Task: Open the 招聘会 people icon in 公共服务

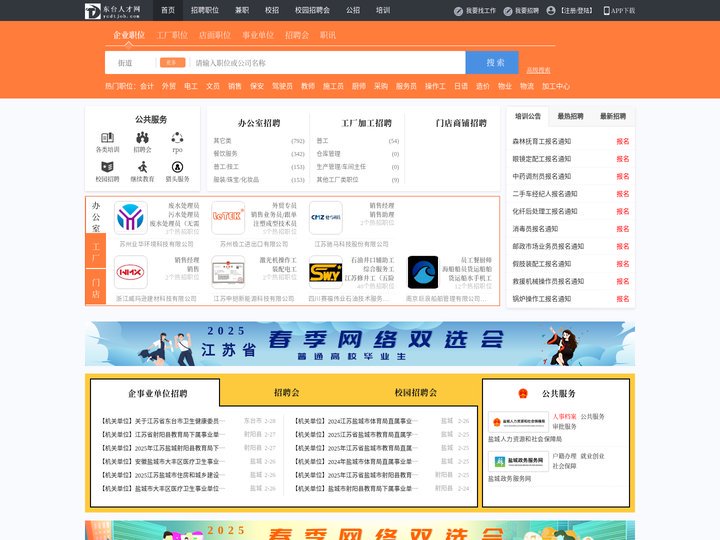Action: [x=142, y=137]
